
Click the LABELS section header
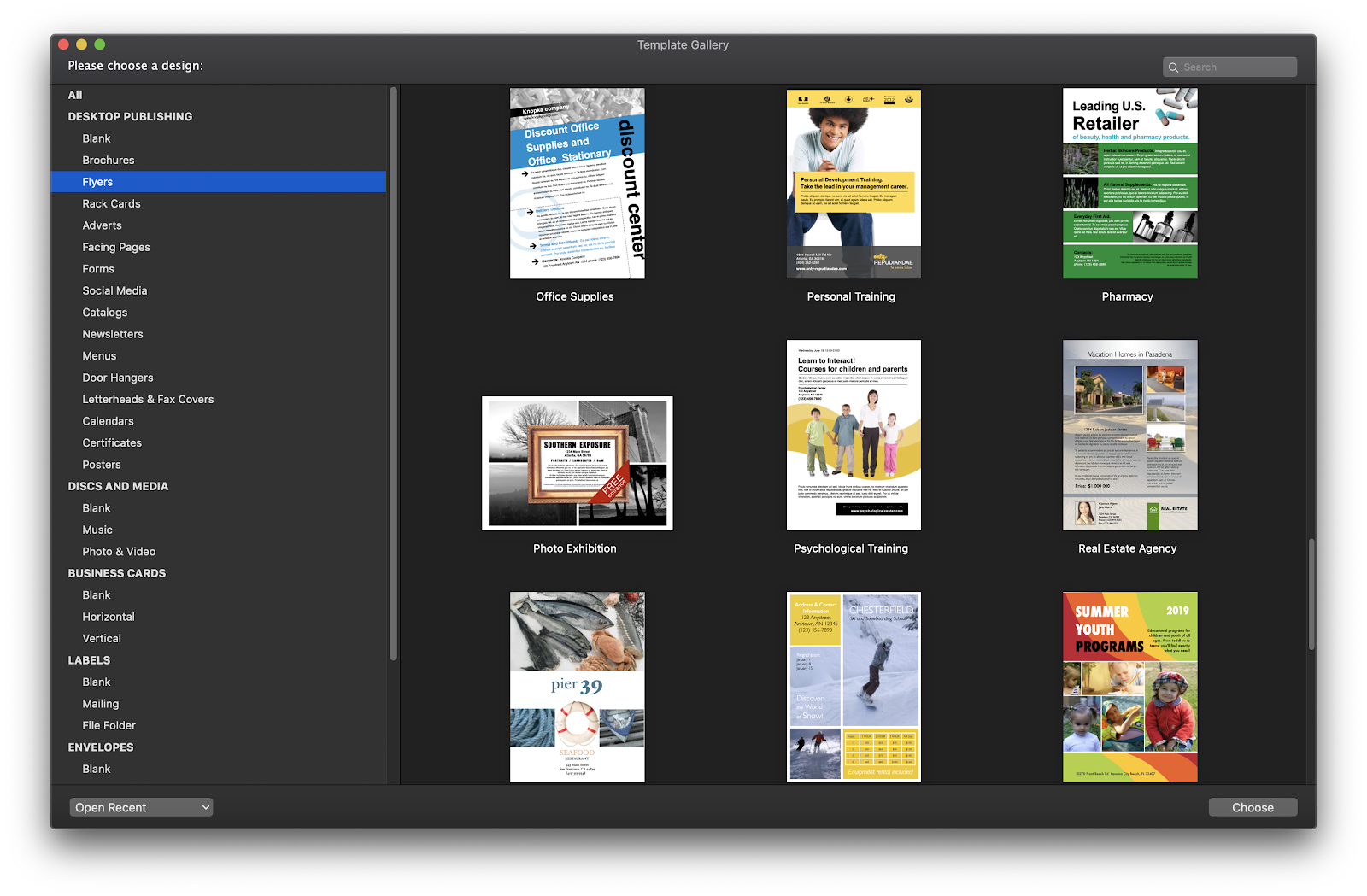[x=89, y=661]
